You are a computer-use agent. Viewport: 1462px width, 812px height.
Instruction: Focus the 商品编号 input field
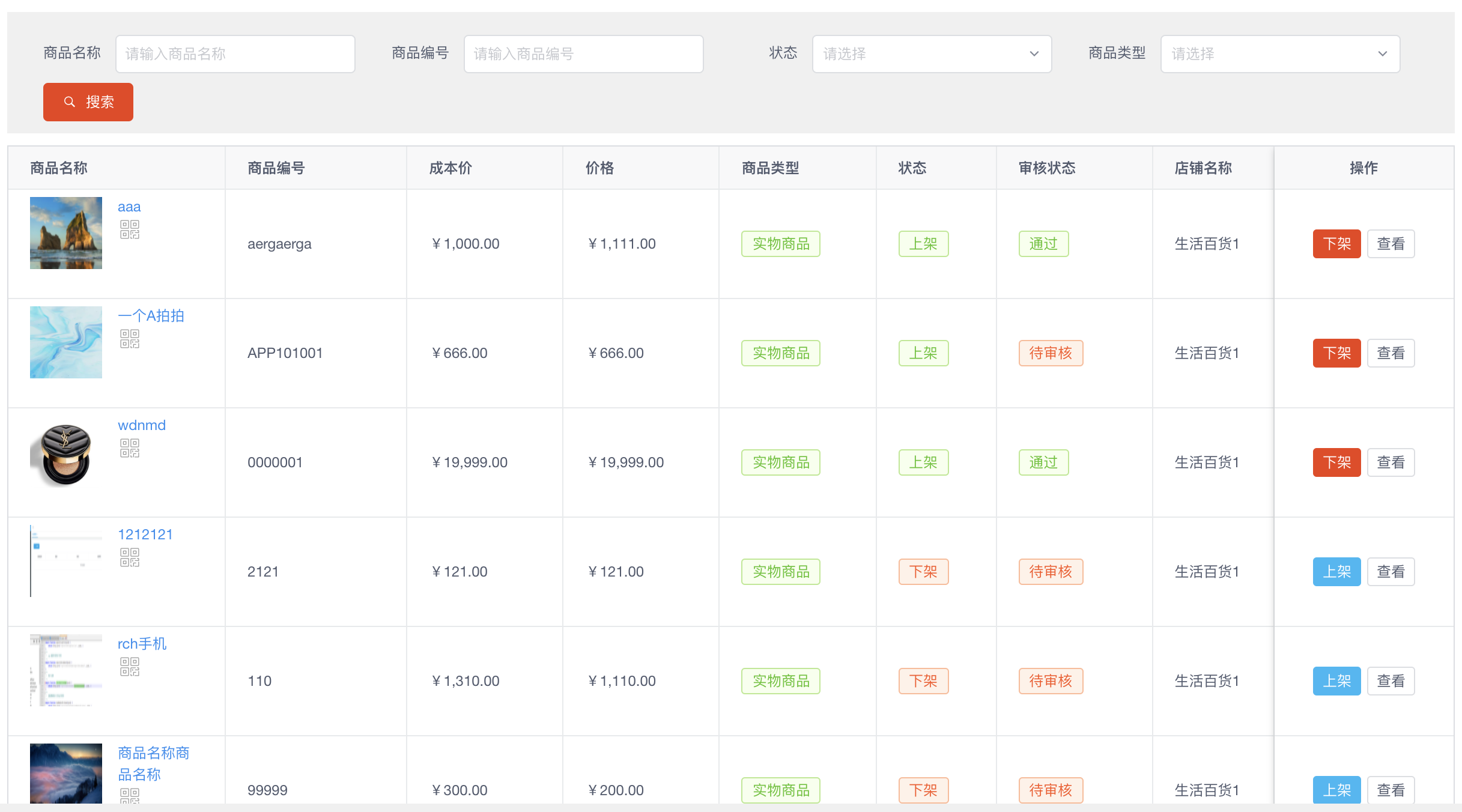(584, 54)
